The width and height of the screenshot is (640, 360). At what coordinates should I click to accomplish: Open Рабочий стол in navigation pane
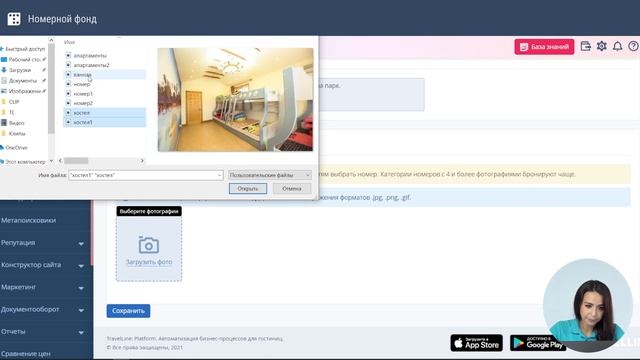[24, 60]
